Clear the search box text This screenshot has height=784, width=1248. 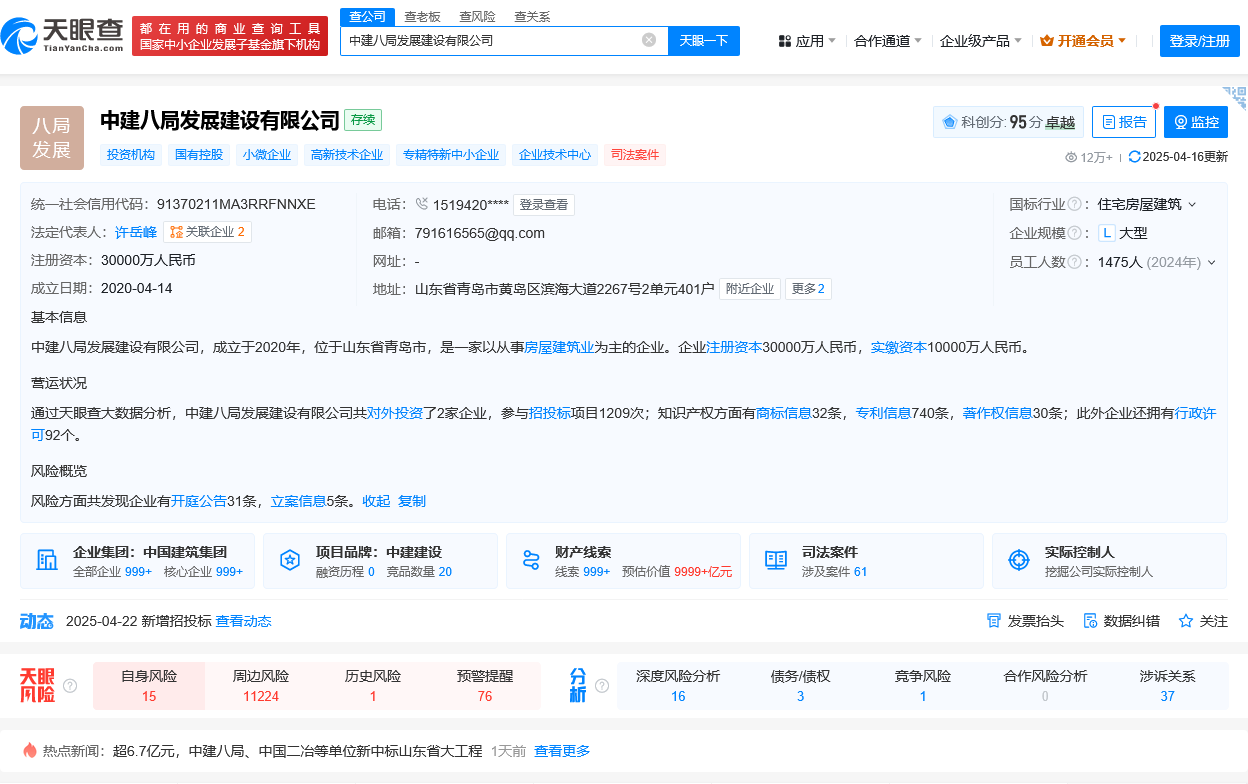649,40
